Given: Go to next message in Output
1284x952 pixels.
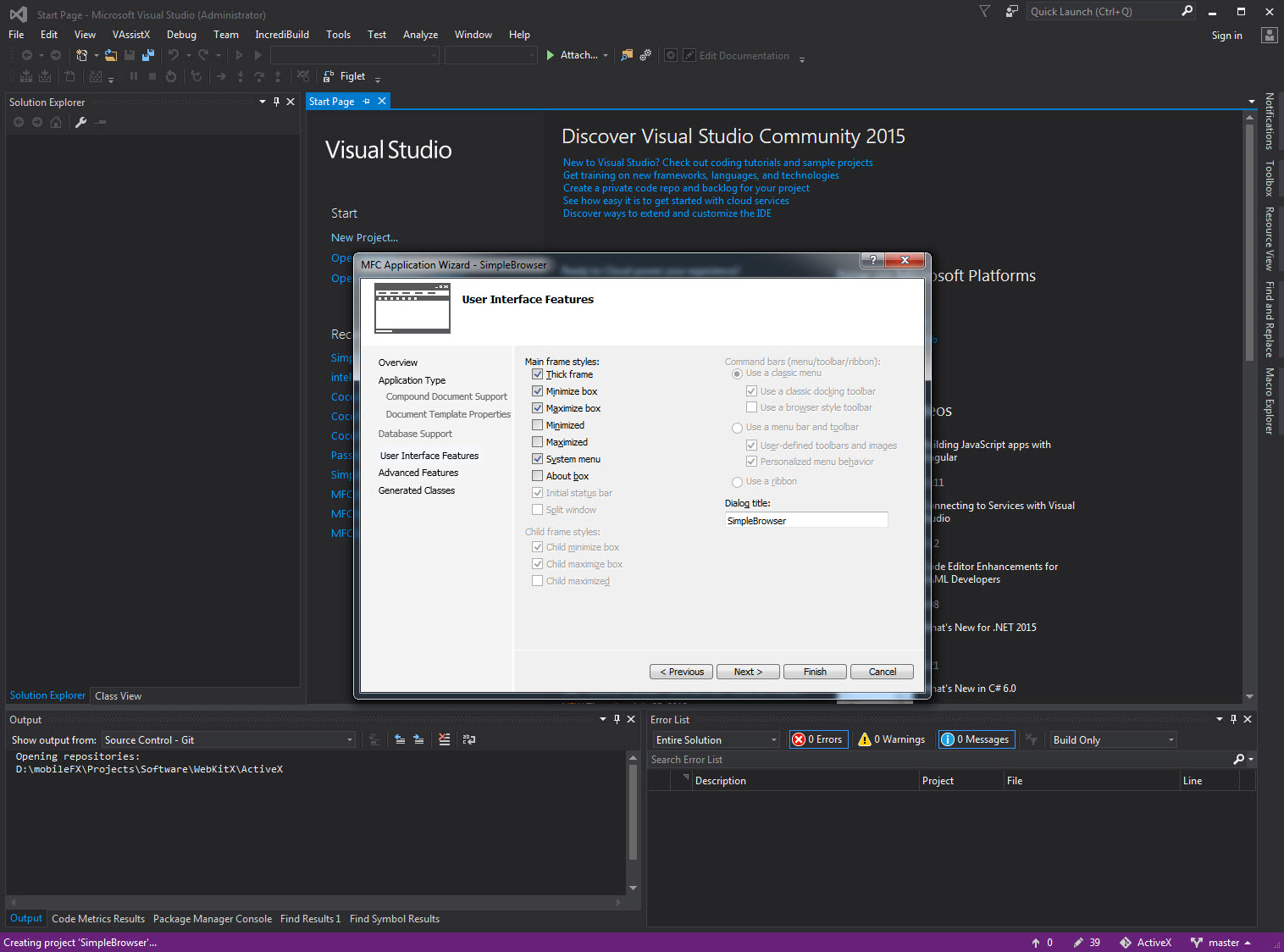Looking at the screenshot, I should pyautogui.click(x=418, y=739).
